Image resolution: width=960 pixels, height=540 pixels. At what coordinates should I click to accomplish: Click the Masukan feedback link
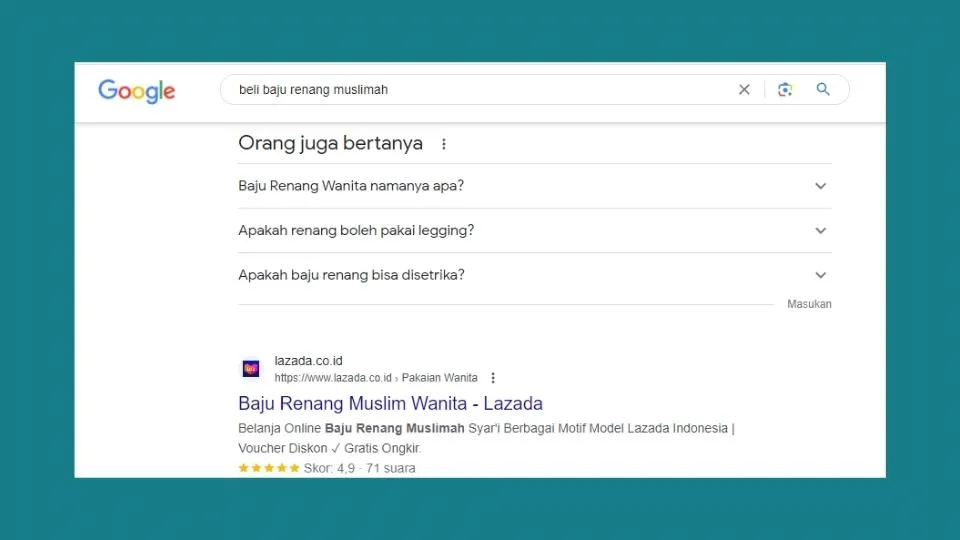[x=809, y=304]
